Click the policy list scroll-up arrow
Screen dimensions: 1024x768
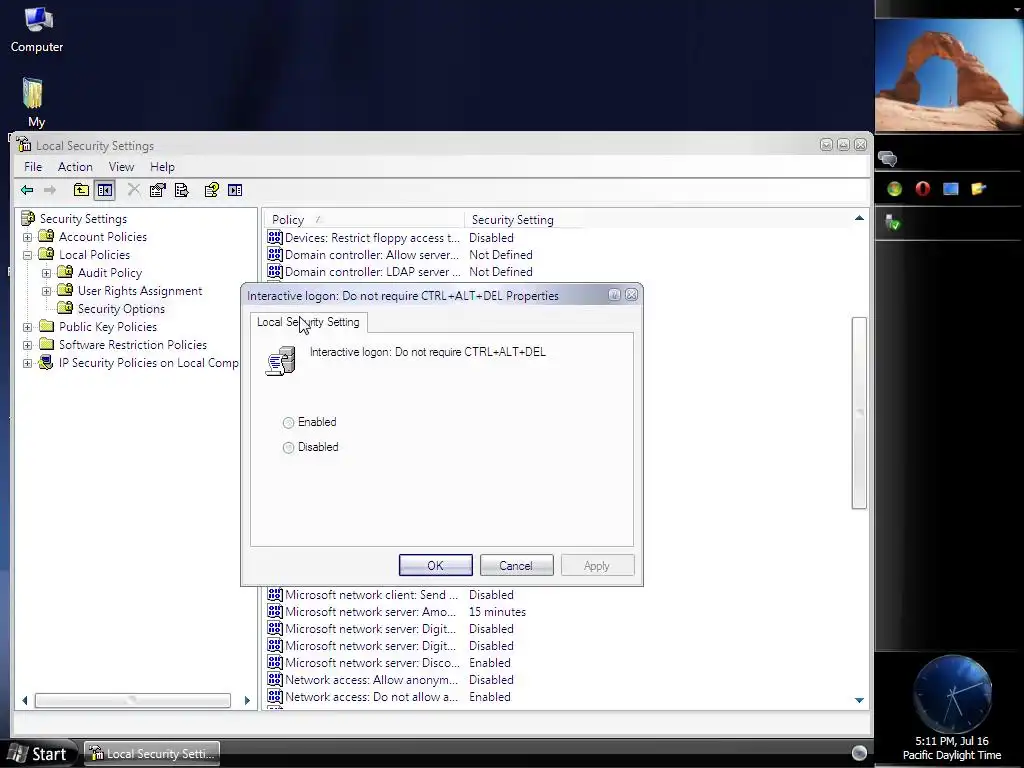coord(859,218)
